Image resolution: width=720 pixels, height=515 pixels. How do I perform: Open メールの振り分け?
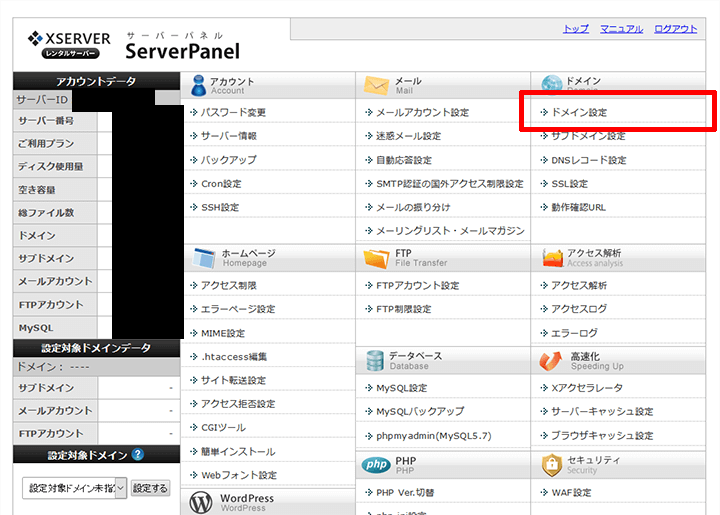point(413,207)
